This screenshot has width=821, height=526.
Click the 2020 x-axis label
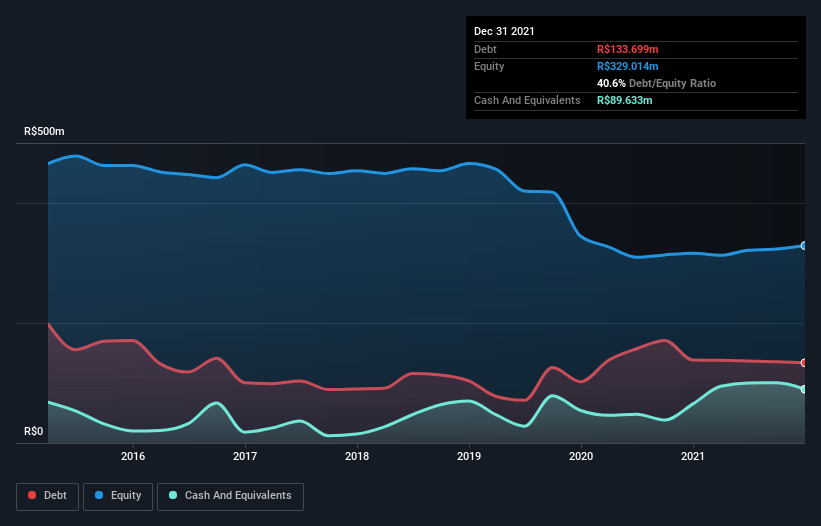pos(581,456)
